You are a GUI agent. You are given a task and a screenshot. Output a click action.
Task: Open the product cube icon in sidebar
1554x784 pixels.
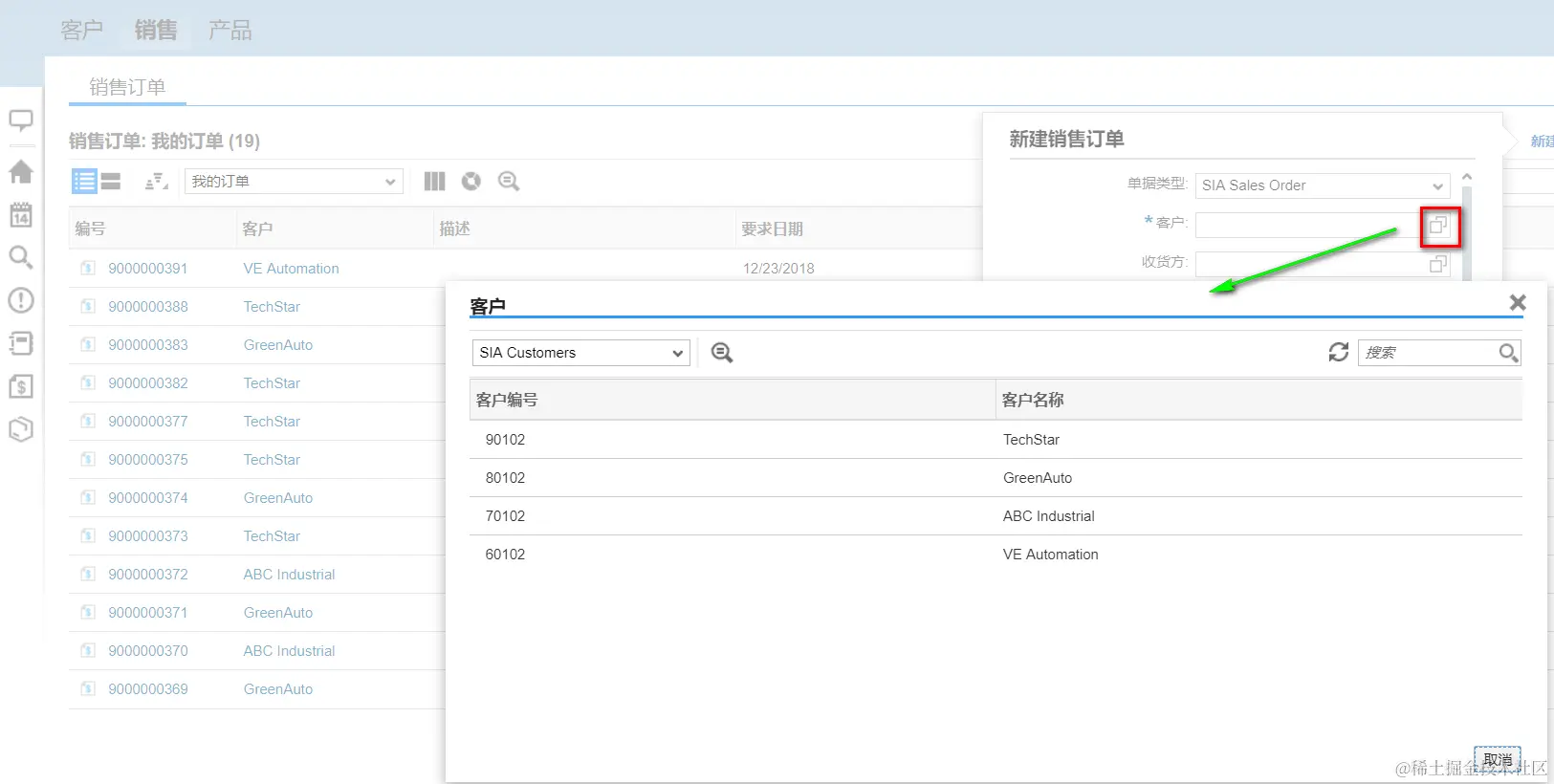[x=21, y=429]
